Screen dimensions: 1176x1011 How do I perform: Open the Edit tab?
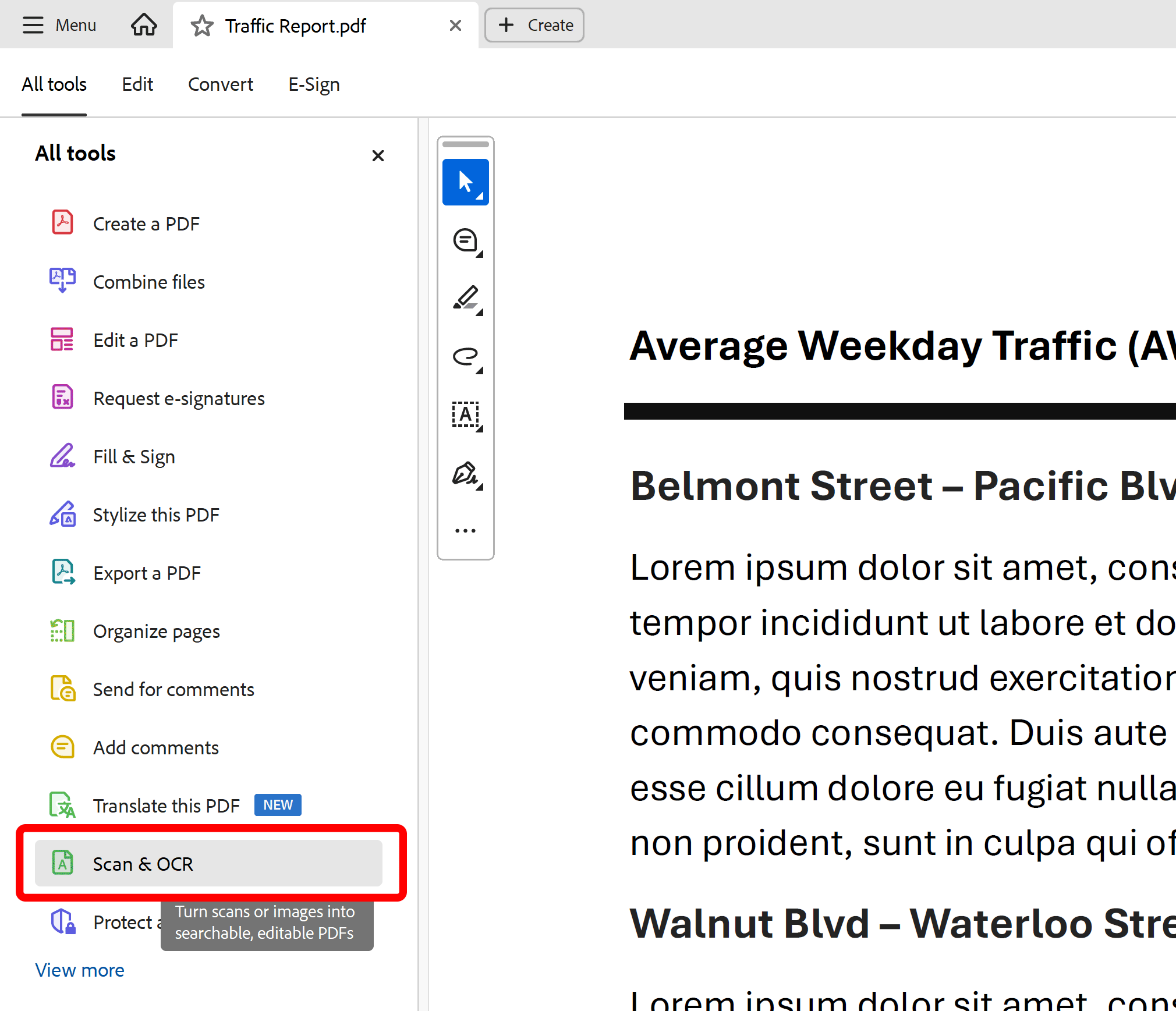tap(137, 84)
